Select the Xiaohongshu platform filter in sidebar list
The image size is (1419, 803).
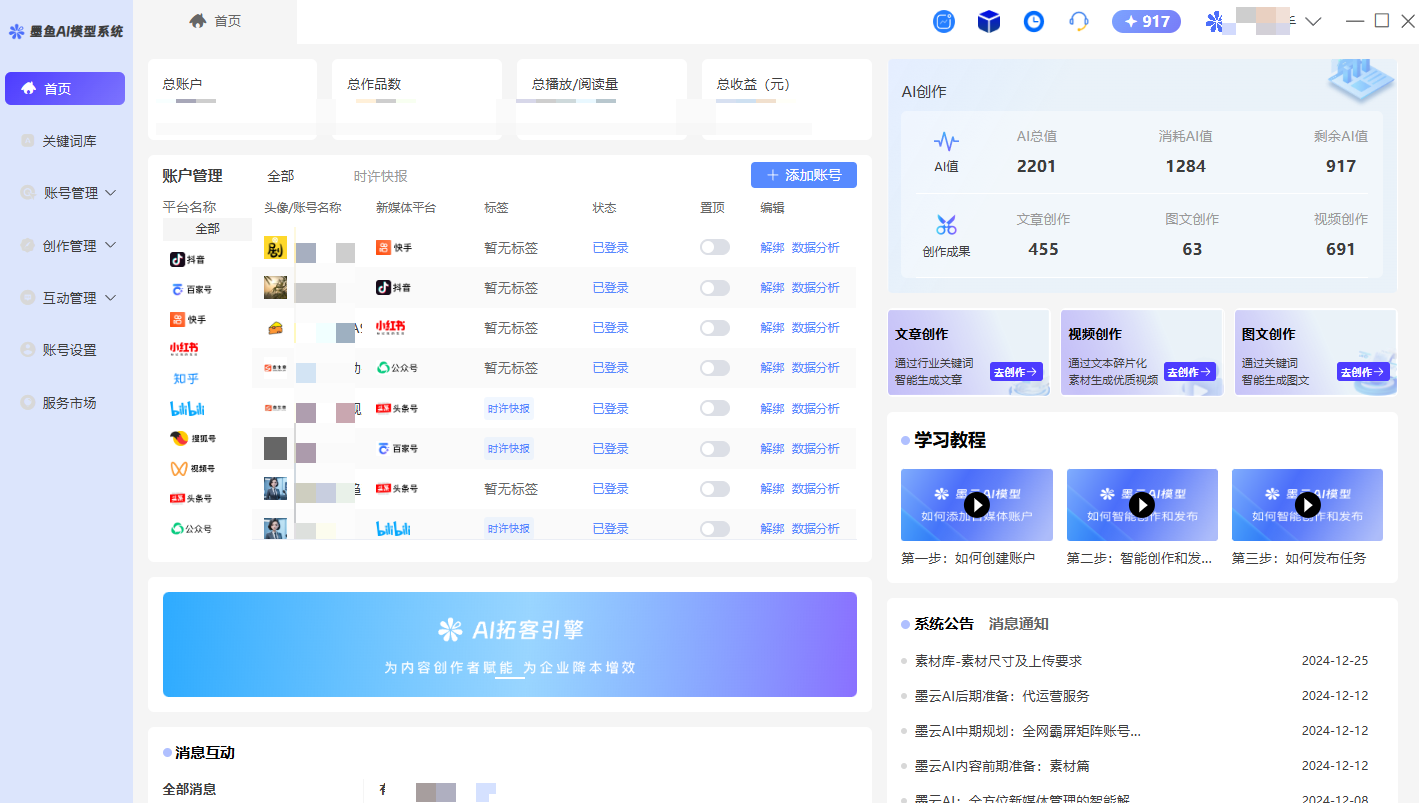(x=184, y=349)
